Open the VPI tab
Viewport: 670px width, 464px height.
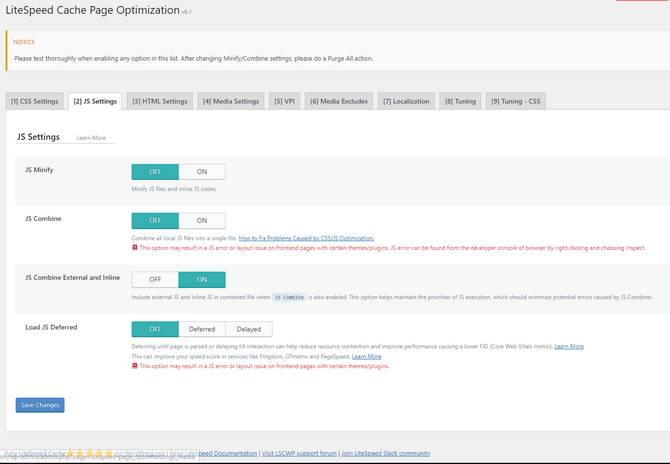[284, 101]
